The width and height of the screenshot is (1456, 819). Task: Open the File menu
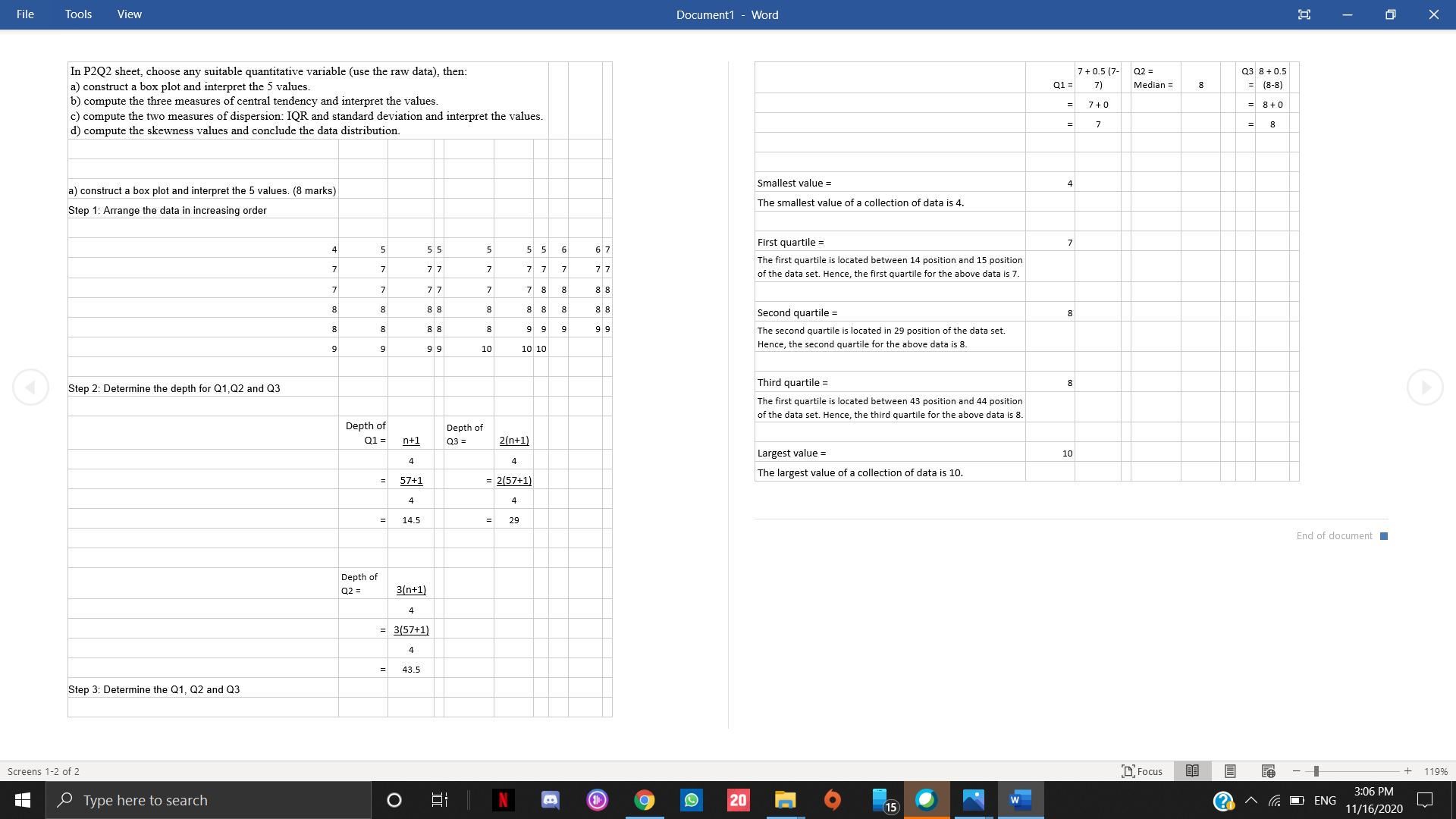[25, 14]
